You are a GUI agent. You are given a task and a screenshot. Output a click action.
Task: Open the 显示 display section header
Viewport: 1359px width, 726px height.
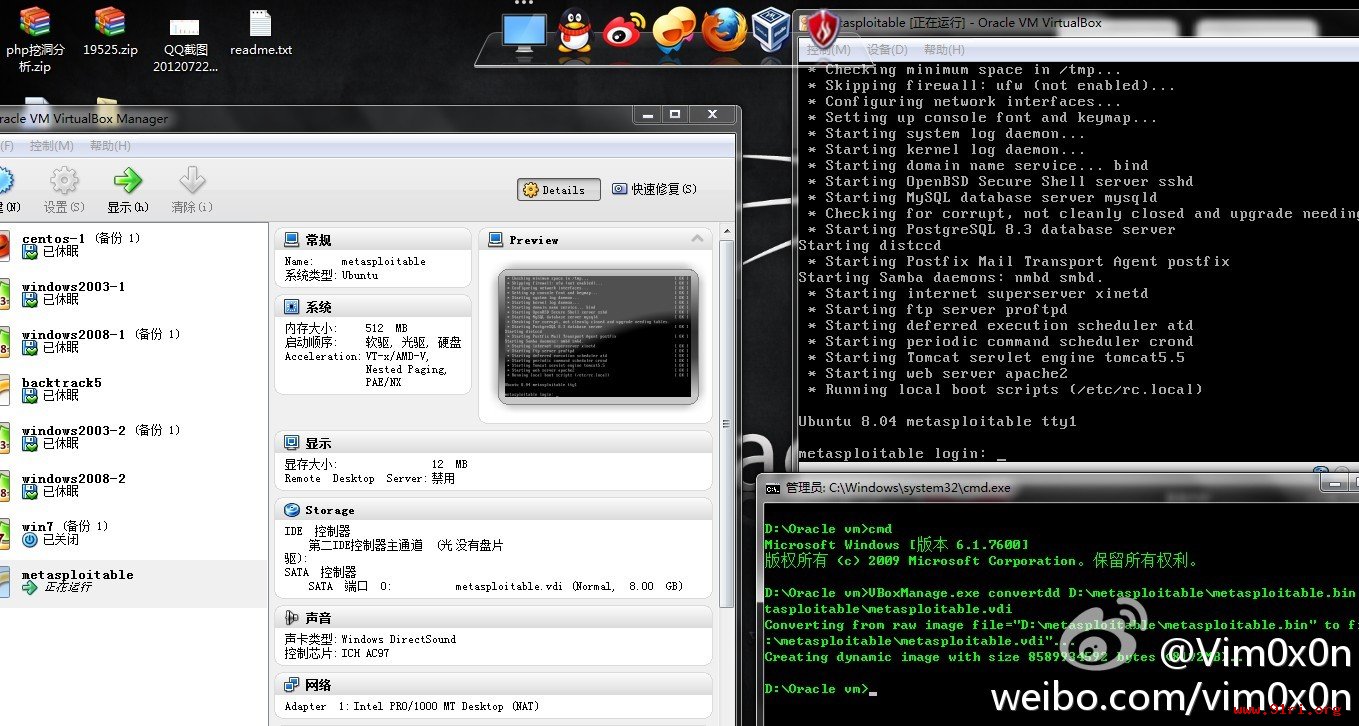coord(494,443)
